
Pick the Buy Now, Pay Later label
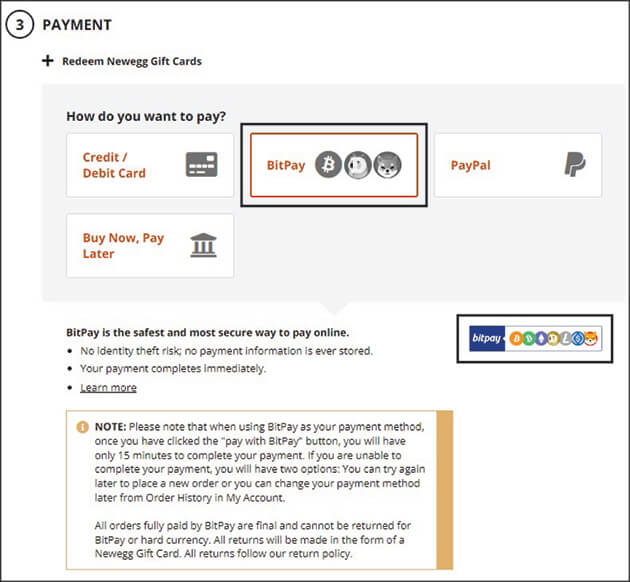coord(123,245)
